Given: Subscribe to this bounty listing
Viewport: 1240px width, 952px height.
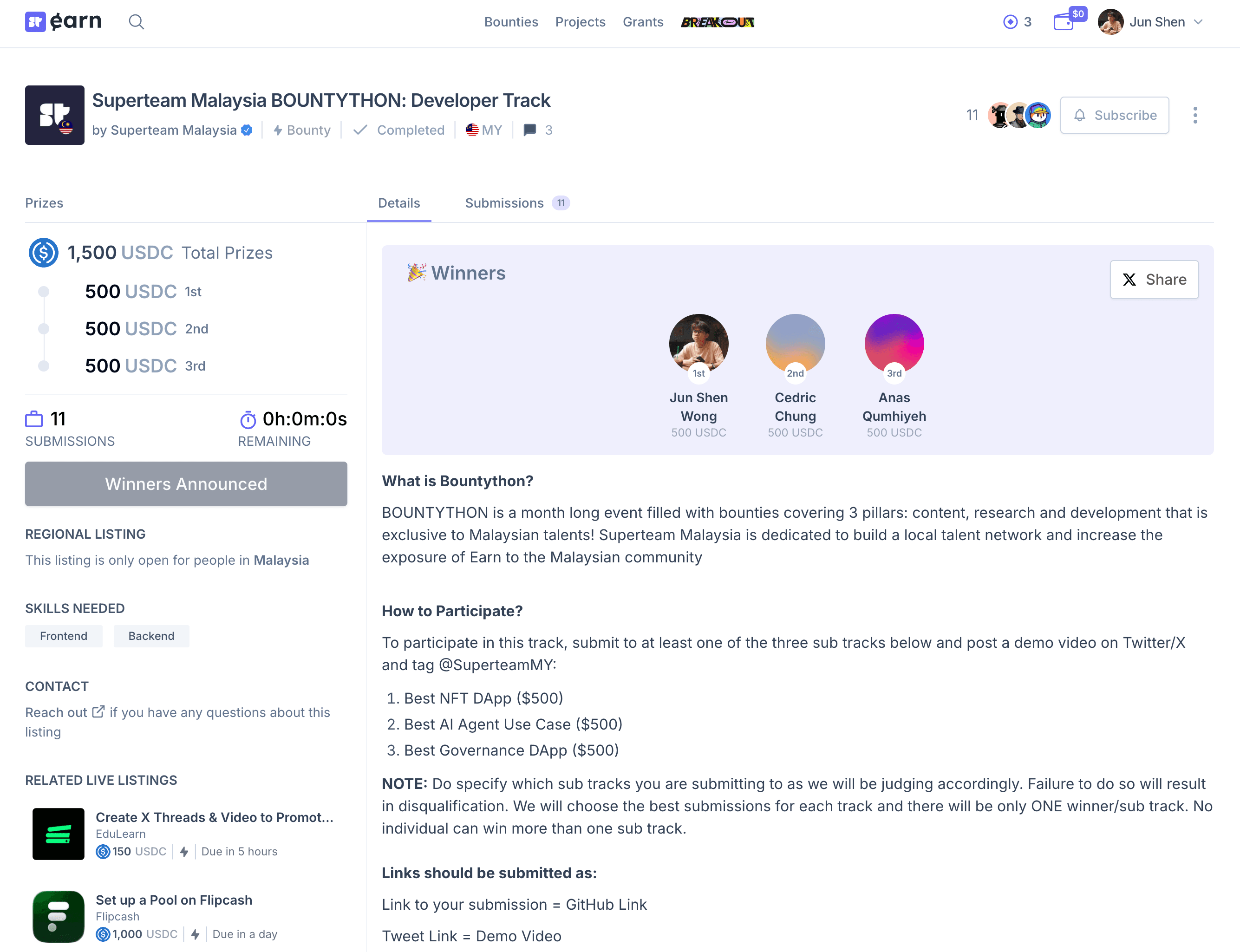Looking at the screenshot, I should coord(1114,115).
